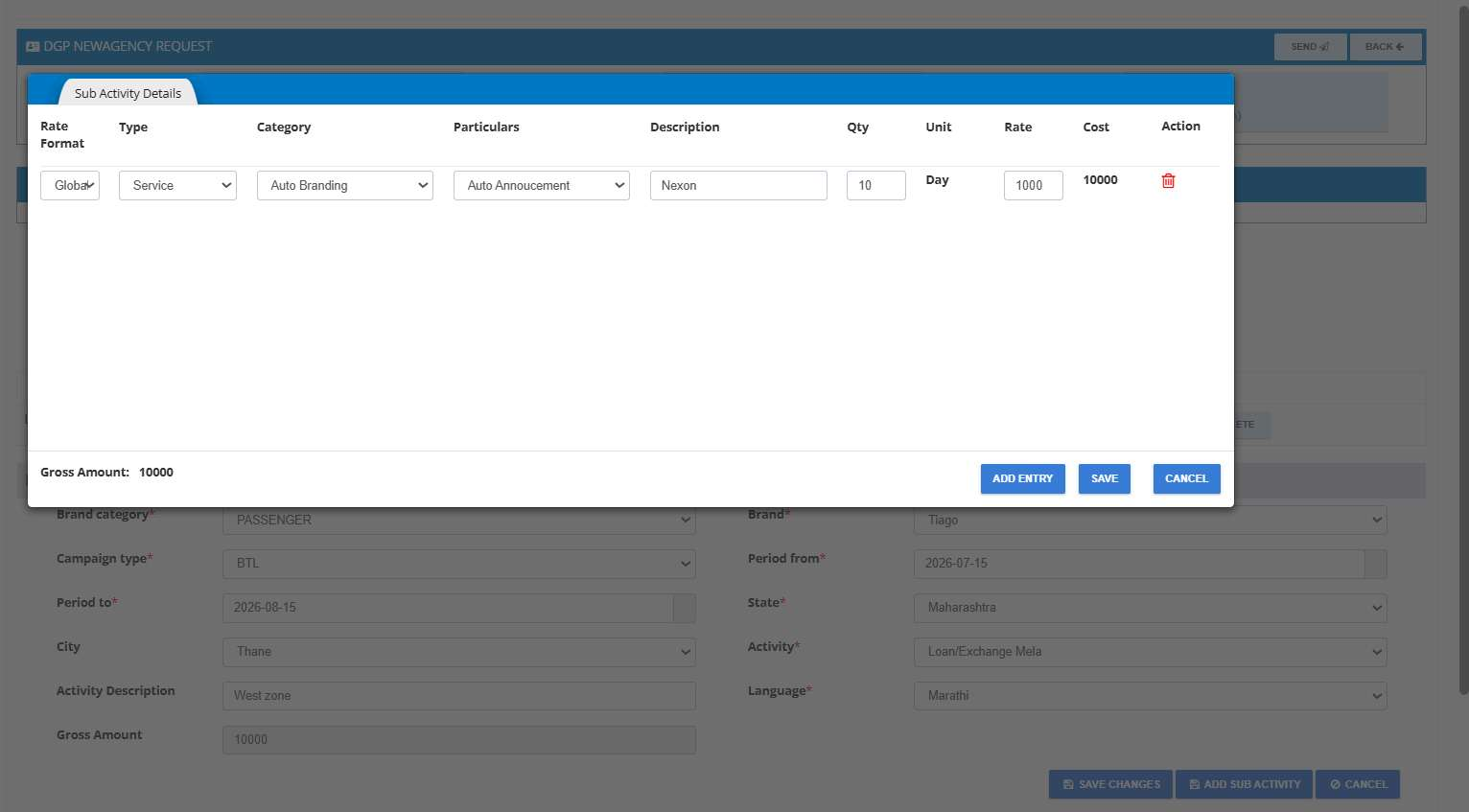Delete the Nexon entry using the trash icon
The width and height of the screenshot is (1469, 812).
click(1168, 180)
